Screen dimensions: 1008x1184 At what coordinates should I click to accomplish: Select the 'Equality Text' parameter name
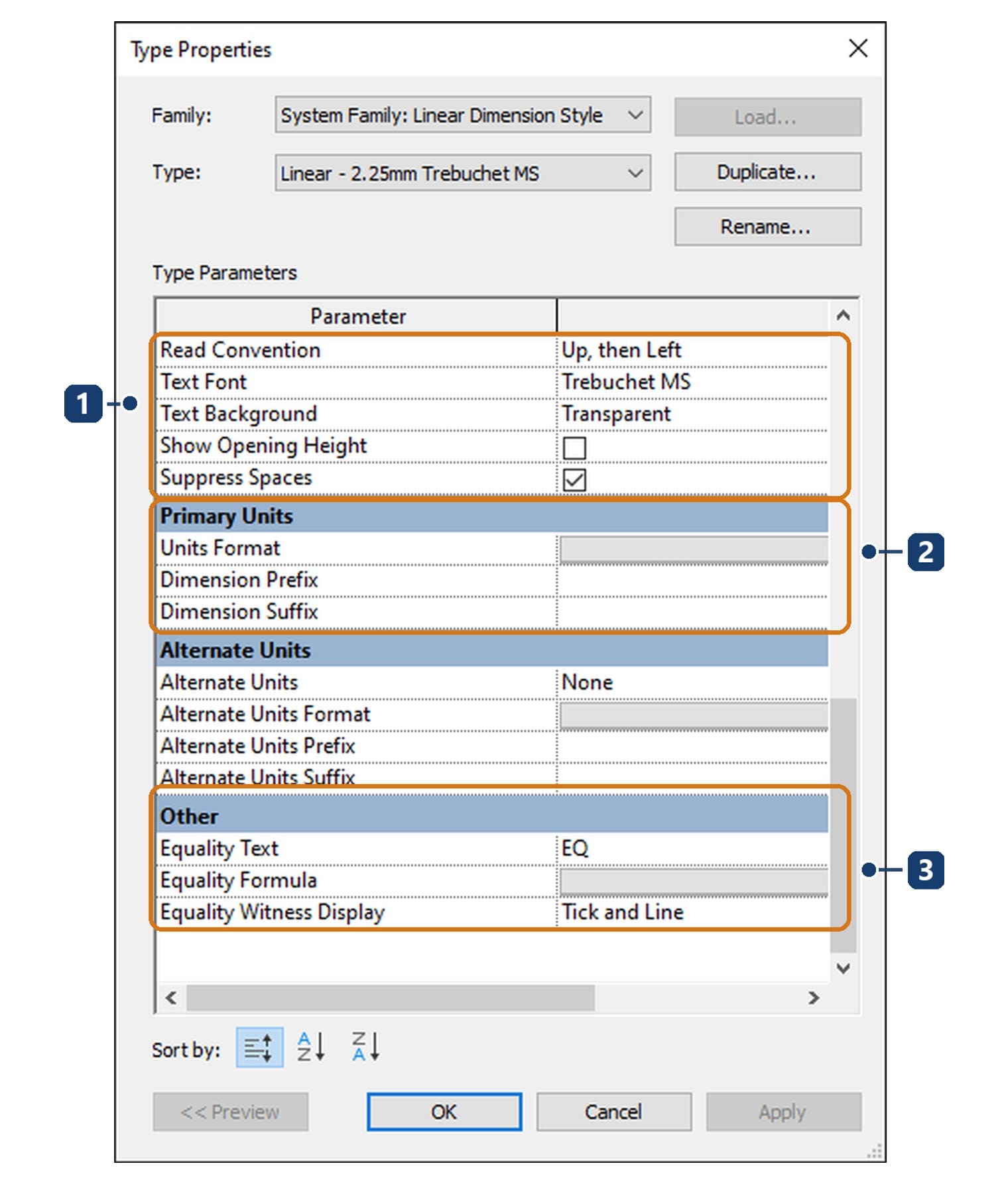[219, 849]
